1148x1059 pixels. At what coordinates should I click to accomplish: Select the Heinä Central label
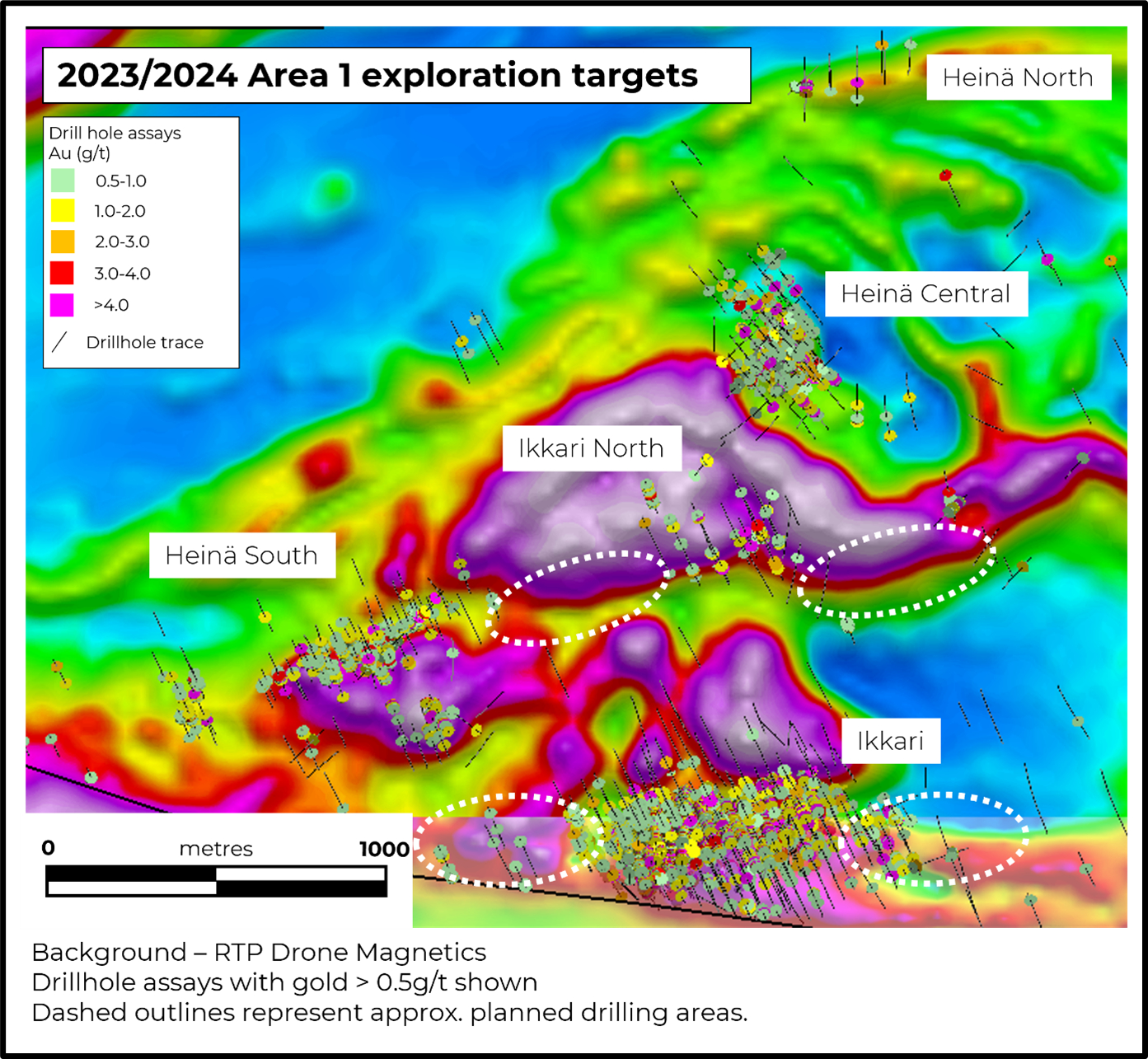point(925,293)
